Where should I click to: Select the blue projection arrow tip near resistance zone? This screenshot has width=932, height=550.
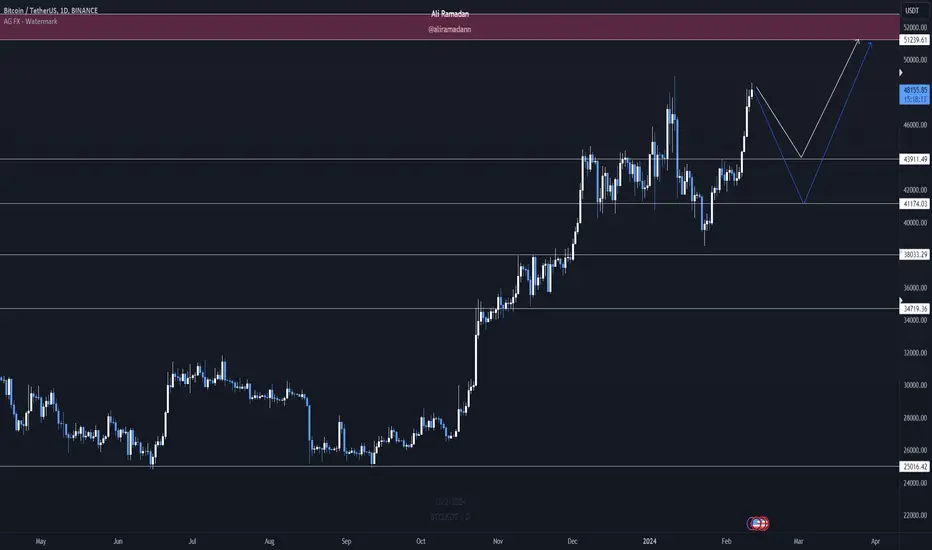[869, 44]
